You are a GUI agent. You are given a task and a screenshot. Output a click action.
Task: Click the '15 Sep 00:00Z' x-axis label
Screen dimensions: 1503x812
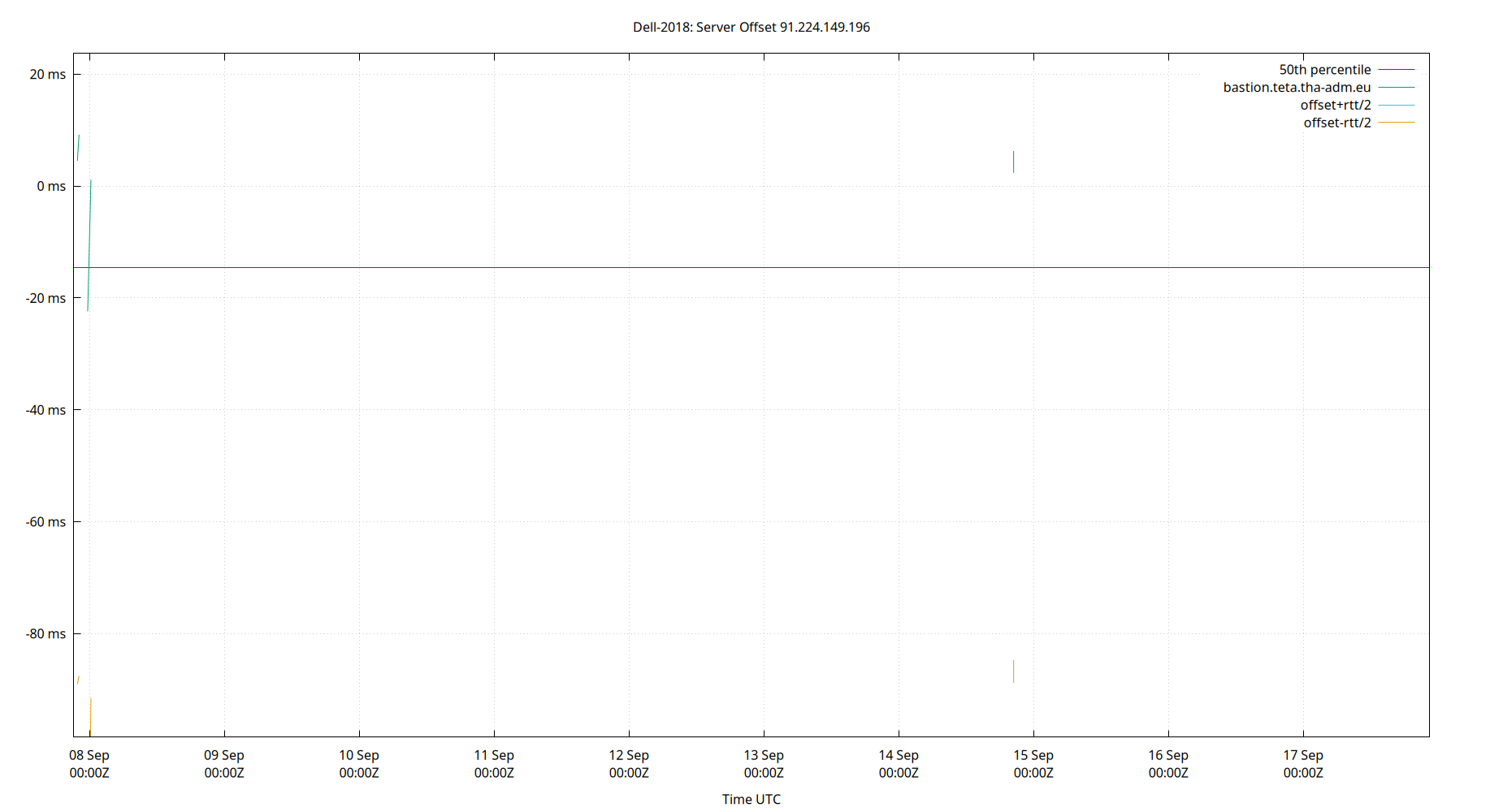[1033, 764]
